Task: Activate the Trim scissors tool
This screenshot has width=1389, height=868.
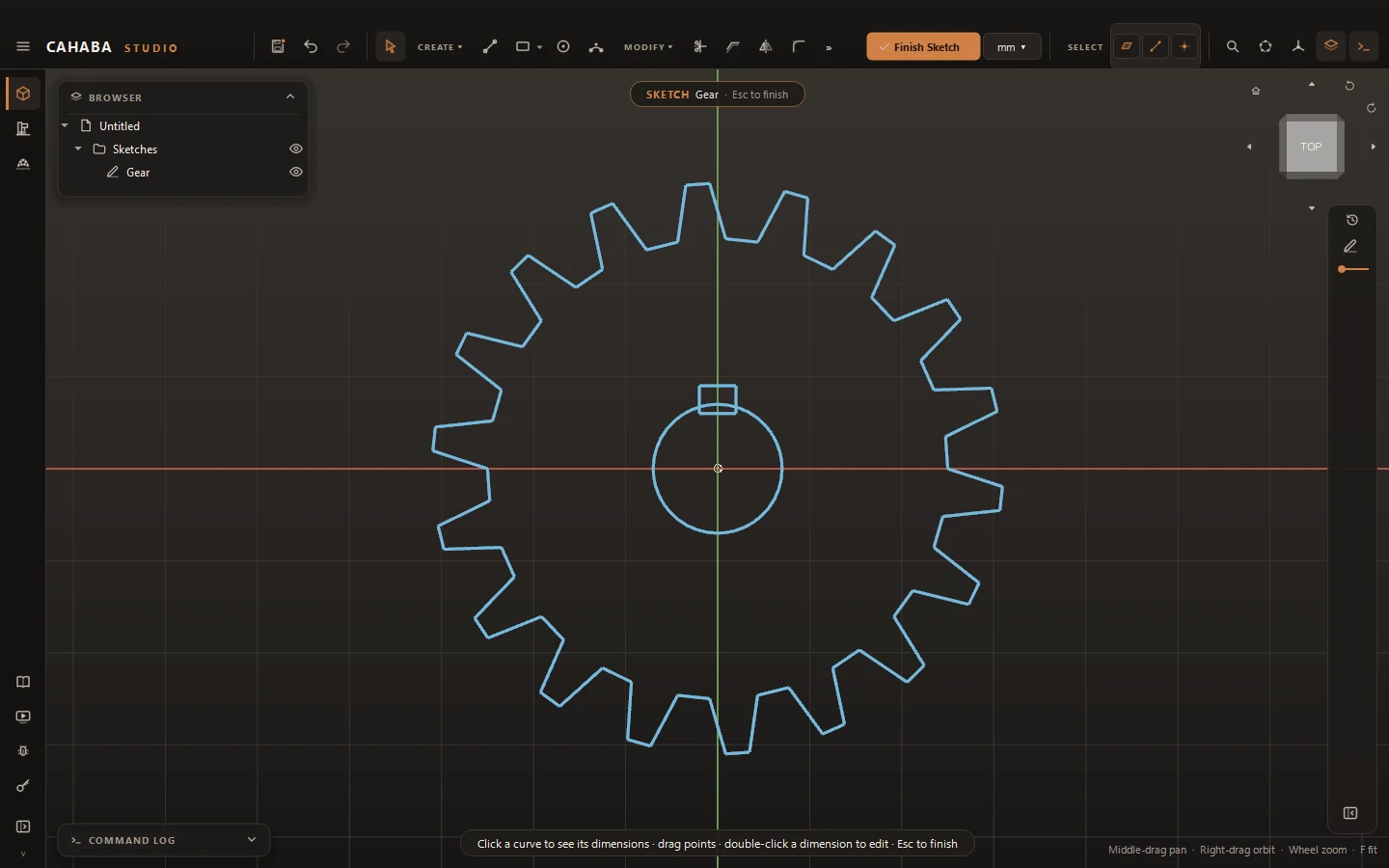Action: pyautogui.click(x=700, y=46)
